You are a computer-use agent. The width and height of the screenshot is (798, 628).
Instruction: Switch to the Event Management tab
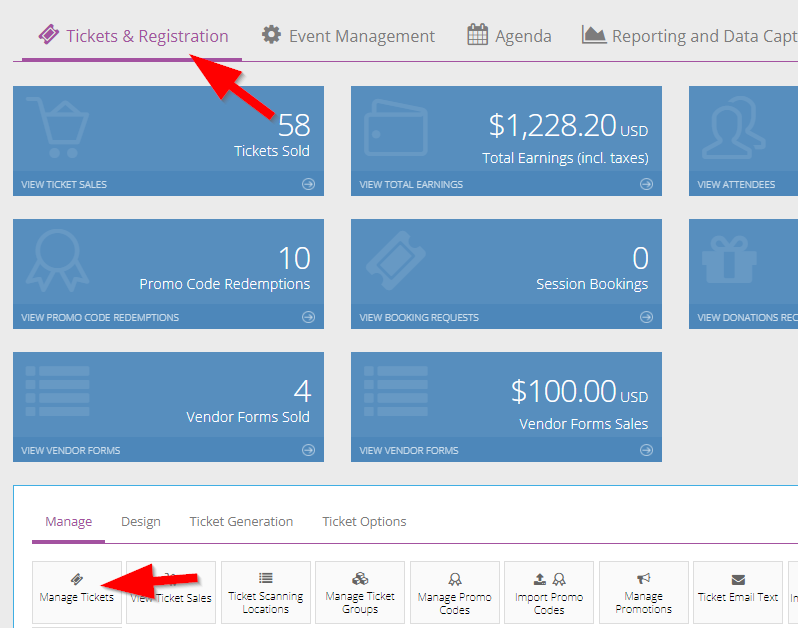(348, 36)
